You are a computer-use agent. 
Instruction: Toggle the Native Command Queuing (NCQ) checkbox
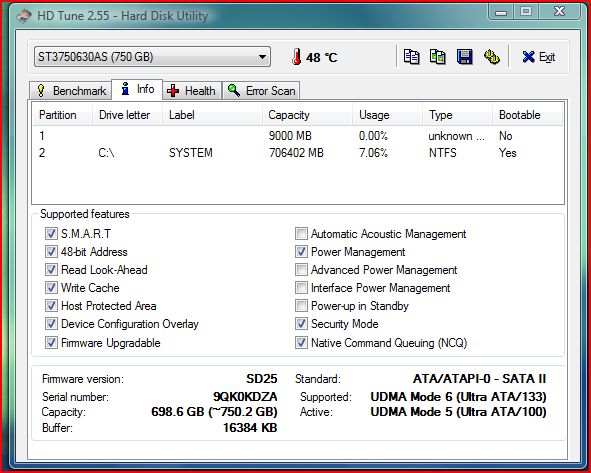tap(301, 343)
